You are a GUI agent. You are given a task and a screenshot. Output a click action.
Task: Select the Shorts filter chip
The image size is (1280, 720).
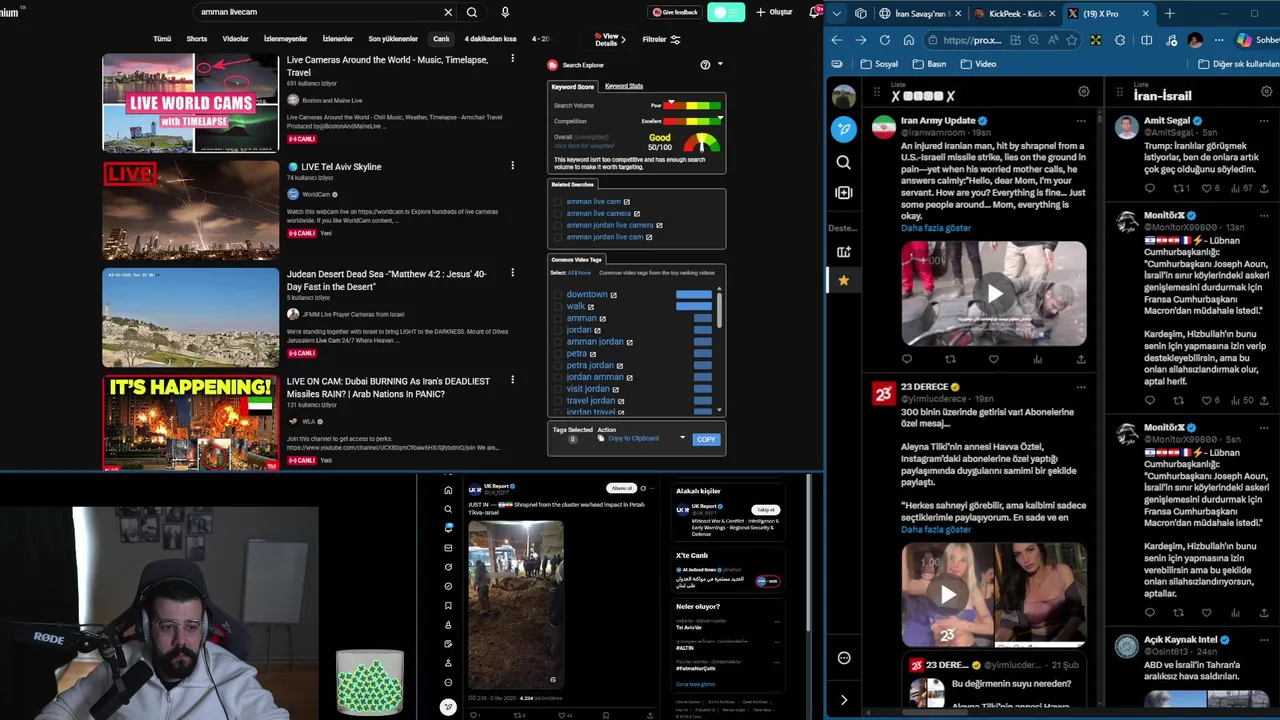[197, 39]
